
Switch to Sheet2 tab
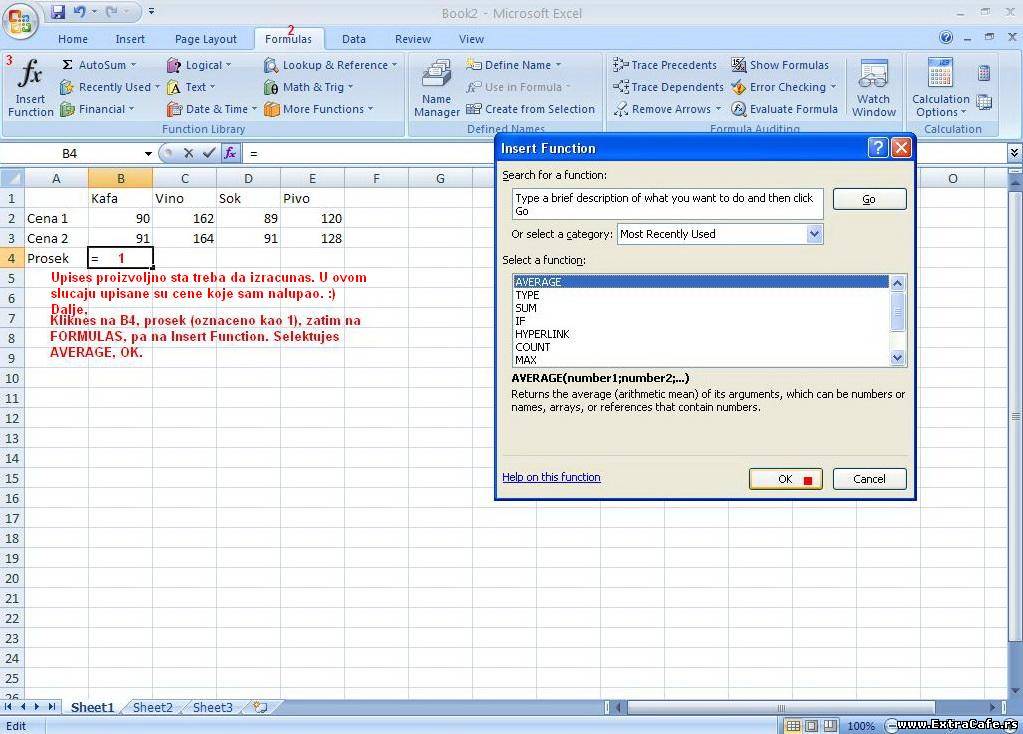click(153, 707)
